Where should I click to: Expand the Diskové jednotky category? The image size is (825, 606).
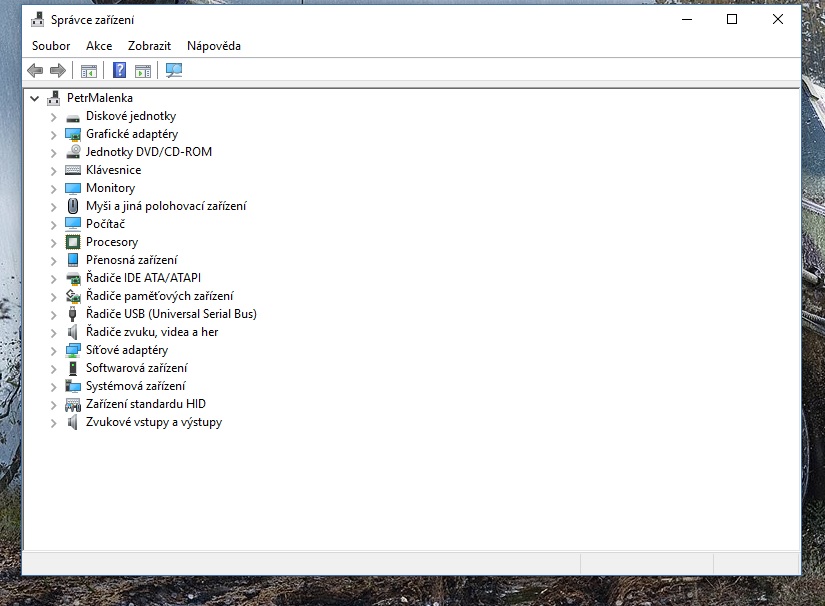tap(53, 117)
